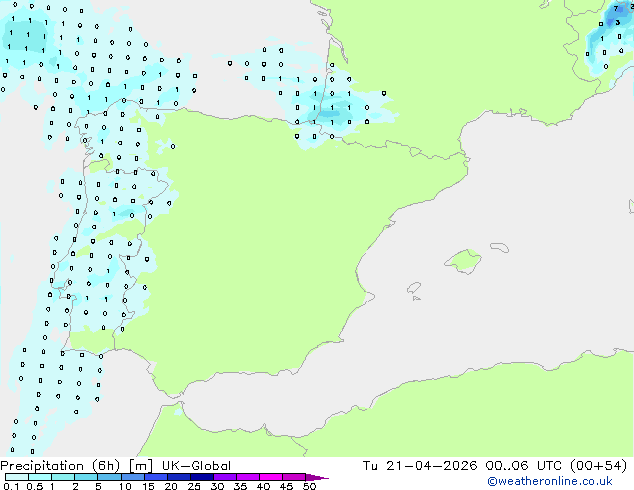The image size is (634, 490).
Task: Click the precipitation value '7' at top right
Action: point(616,8)
